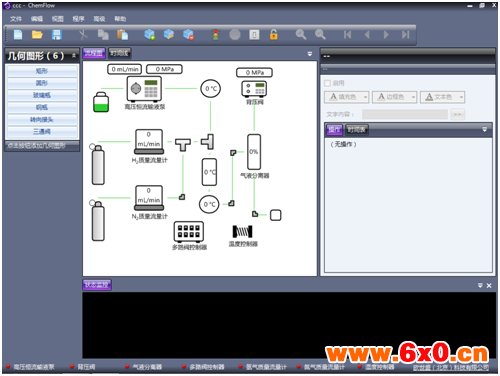Click the New file toolbar icon
The height and width of the screenshot is (376, 500).
(18, 35)
